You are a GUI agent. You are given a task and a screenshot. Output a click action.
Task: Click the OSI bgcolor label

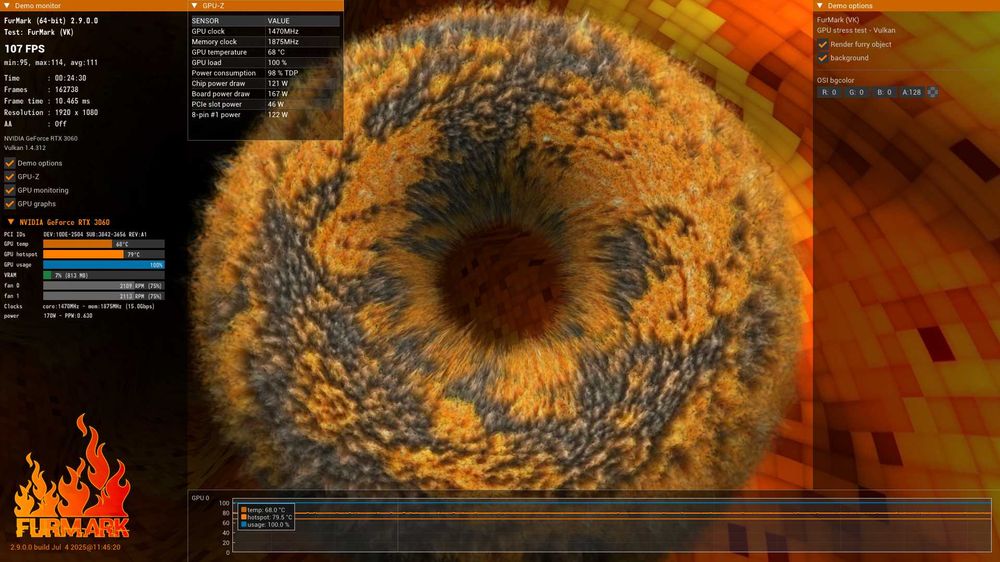pyautogui.click(x=835, y=80)
